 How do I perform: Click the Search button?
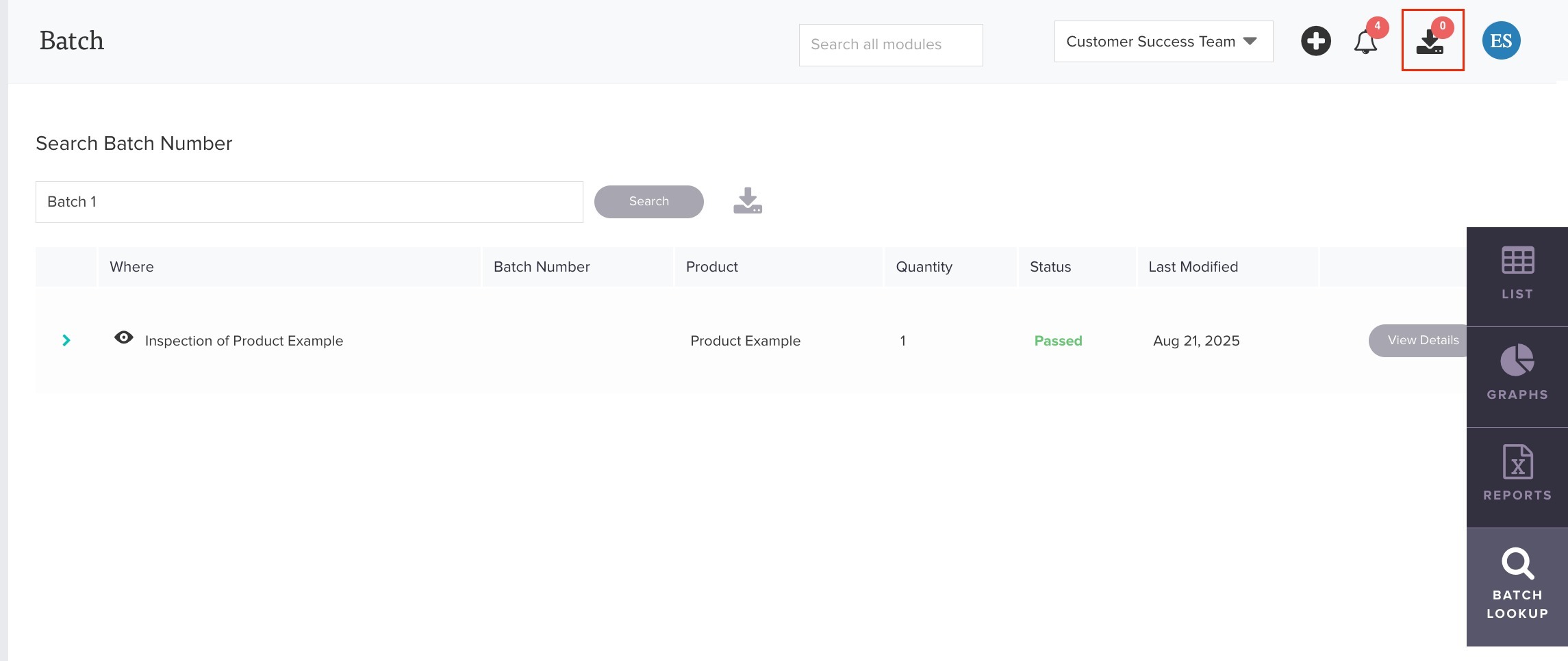click(x=648, y=202)
